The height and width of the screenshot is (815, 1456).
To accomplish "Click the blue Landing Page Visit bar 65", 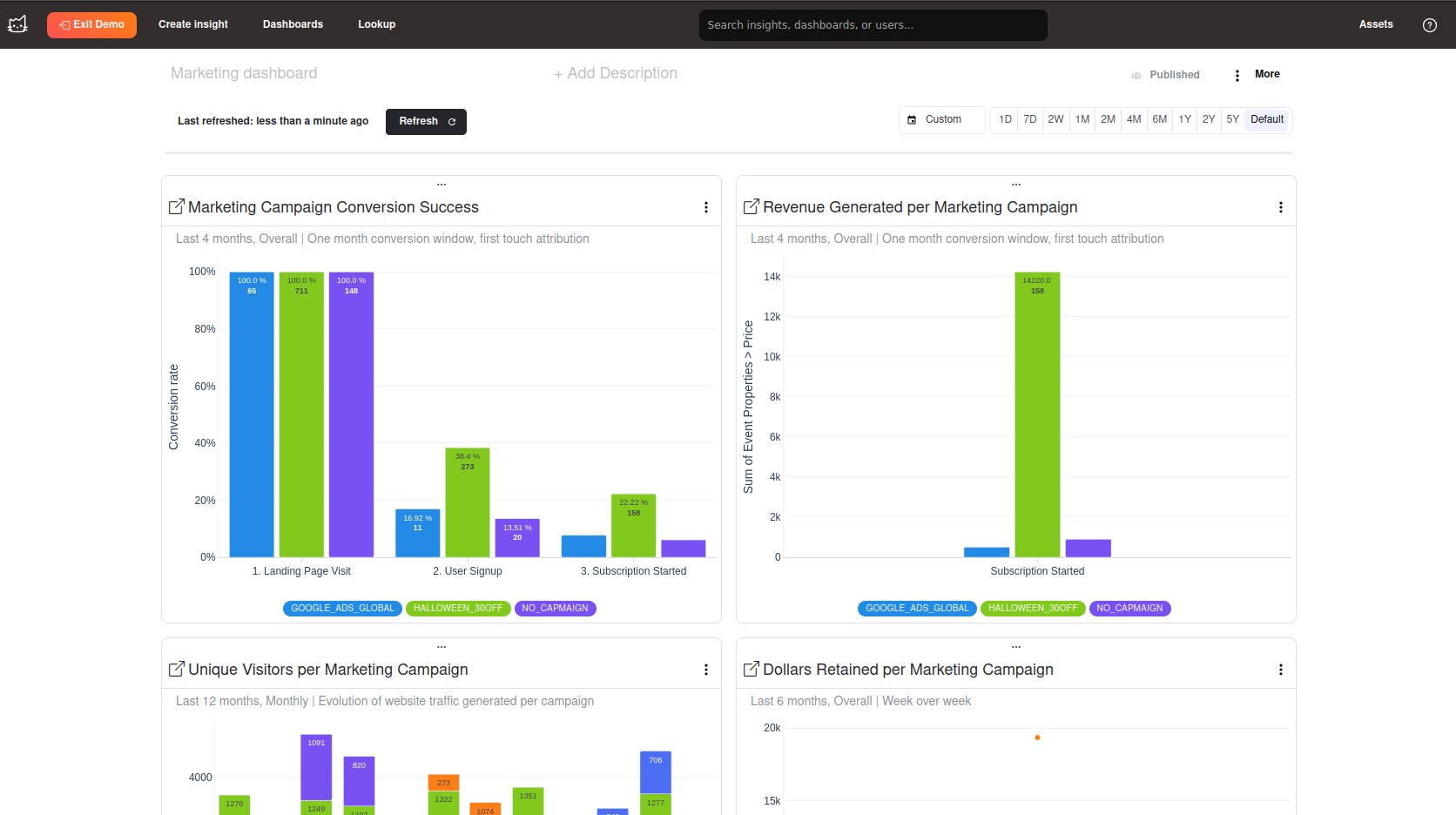I will pyautogui.click(x=252, y=414).
